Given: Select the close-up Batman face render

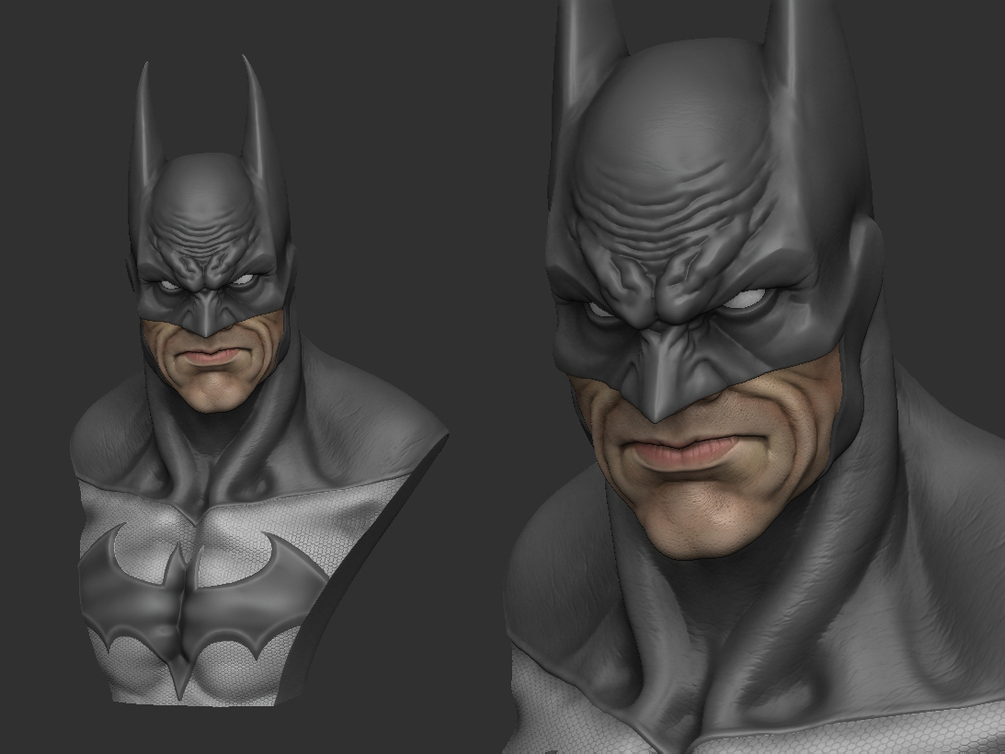Looking at the screenshot, I should click(754, 377).
